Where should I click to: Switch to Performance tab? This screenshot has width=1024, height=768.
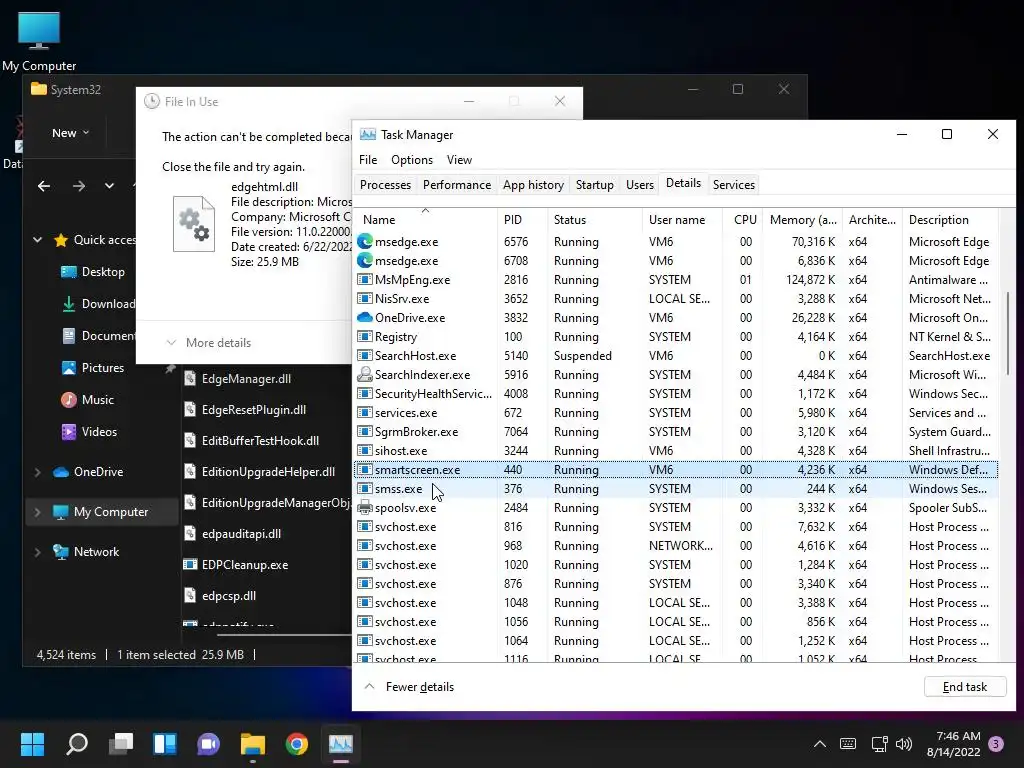coord(456,185)
